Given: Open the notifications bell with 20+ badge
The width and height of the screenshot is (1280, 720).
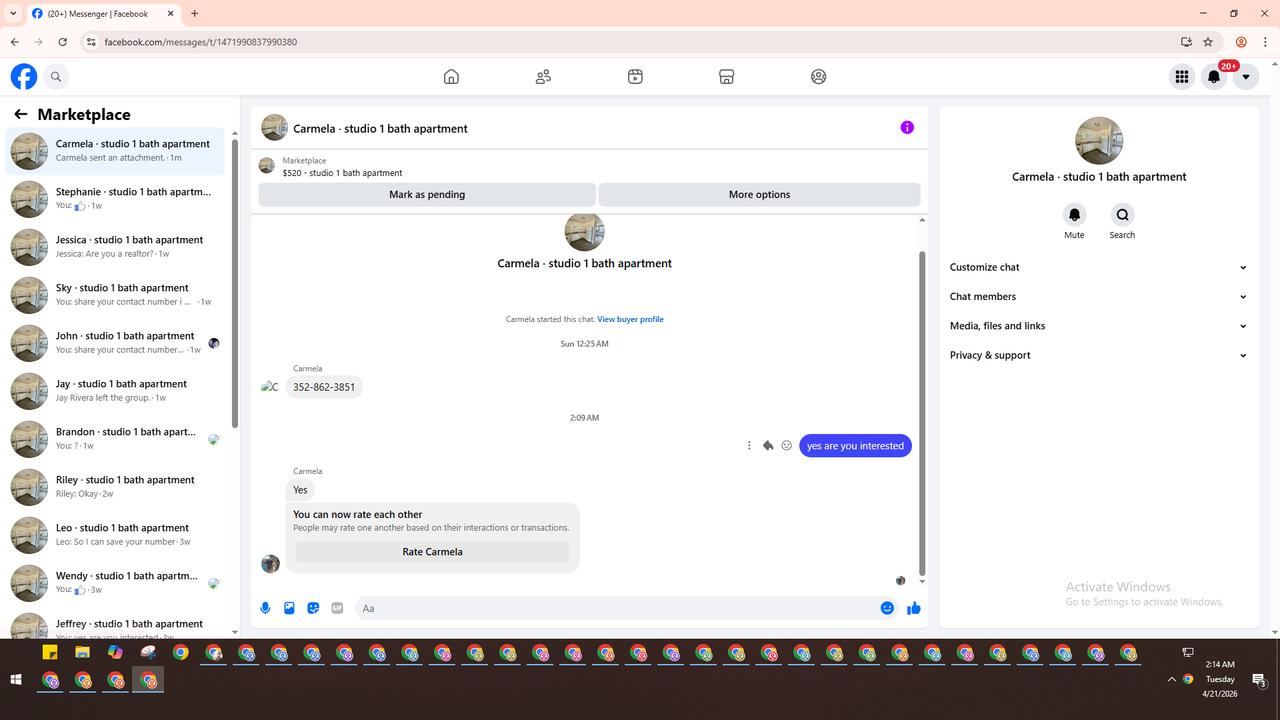Looking at the screenshot, I should 1214,76.
